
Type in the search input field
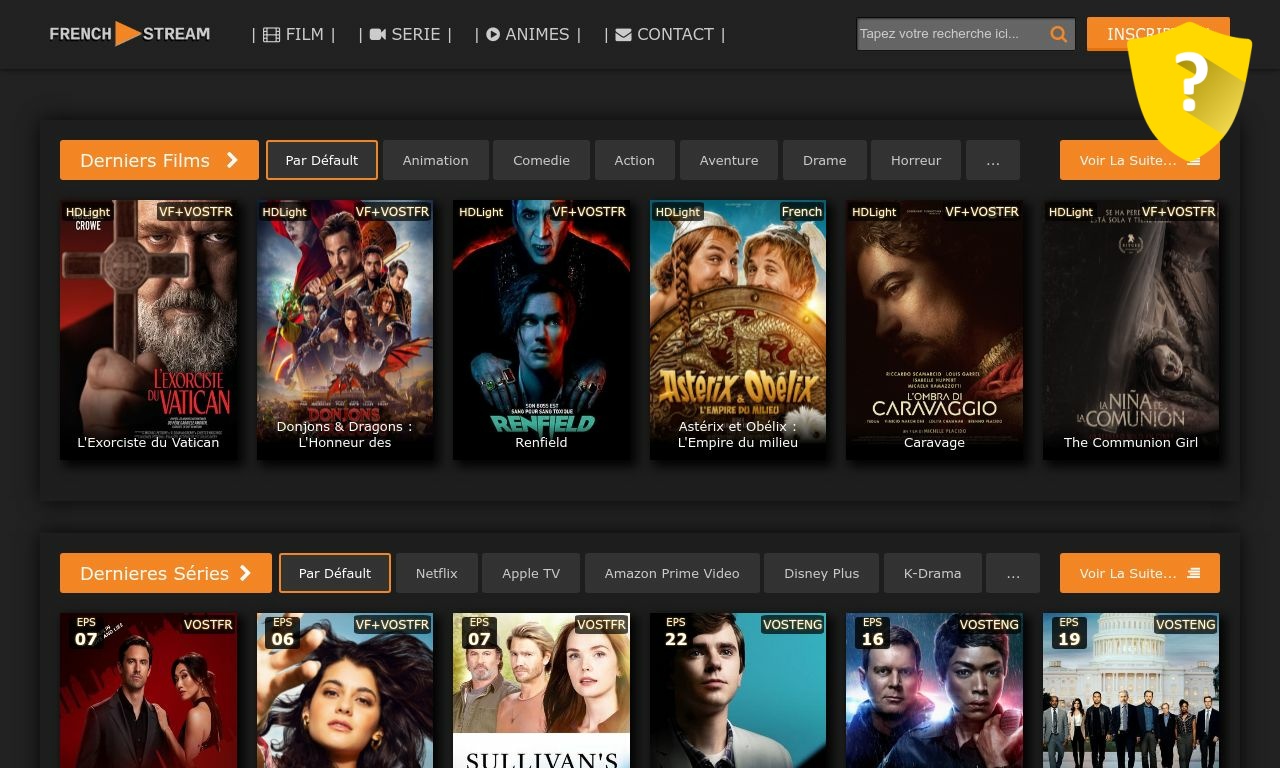950,34
